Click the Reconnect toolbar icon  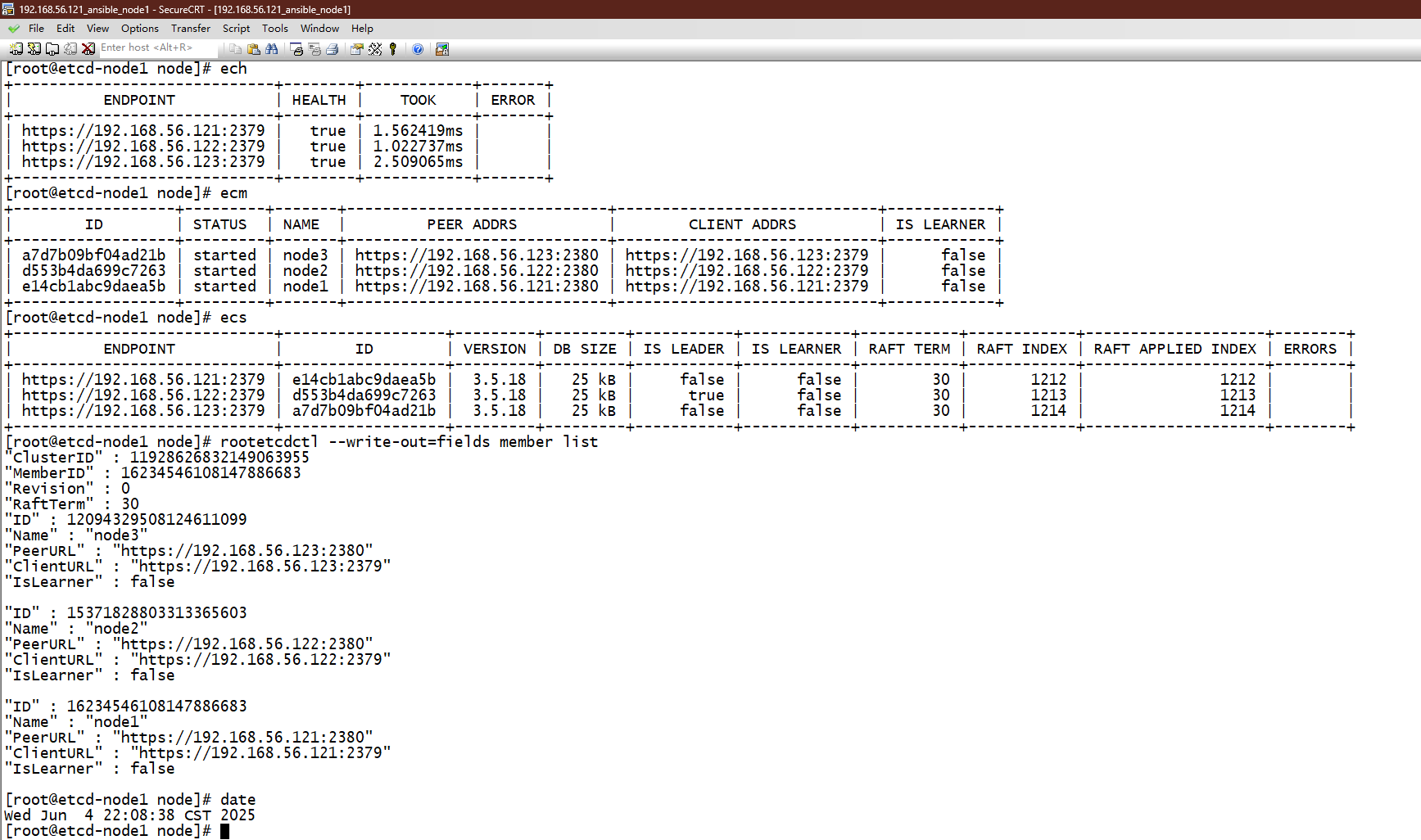tap(70, 49)
